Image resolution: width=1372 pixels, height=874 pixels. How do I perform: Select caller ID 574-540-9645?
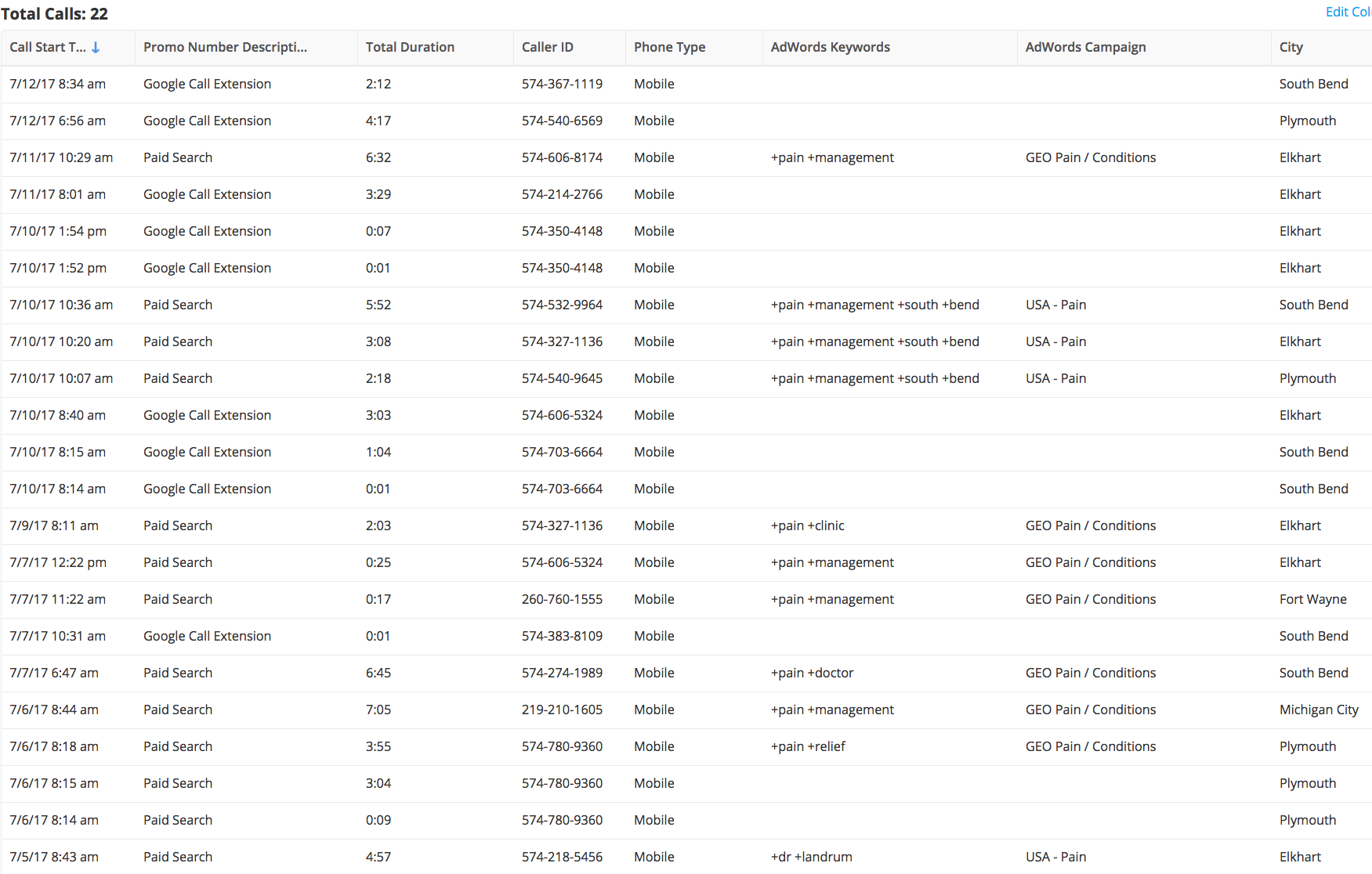coord(562,378)
